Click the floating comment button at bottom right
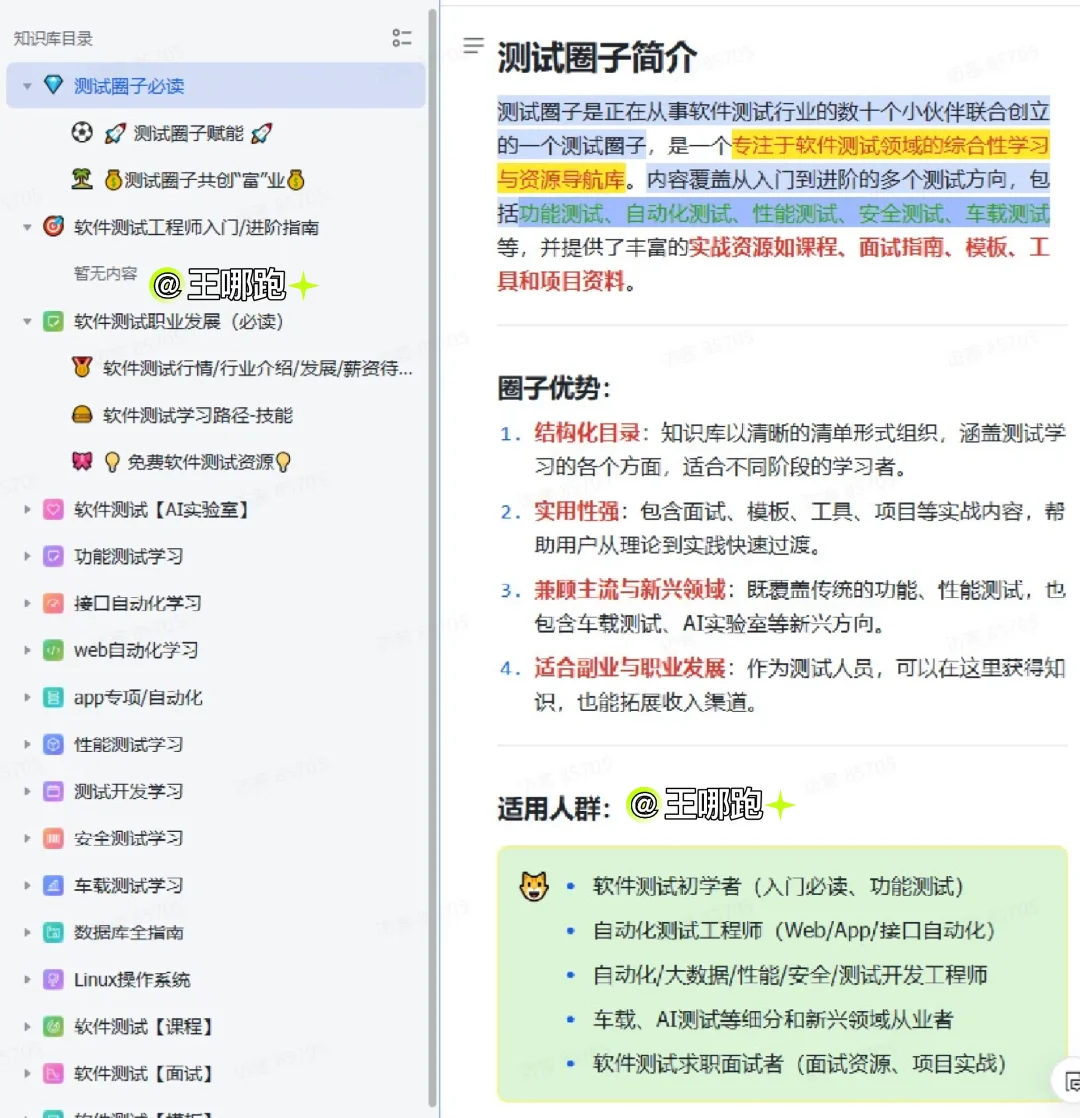Viewport: 1080px width, 1118px height. 1072,1081
